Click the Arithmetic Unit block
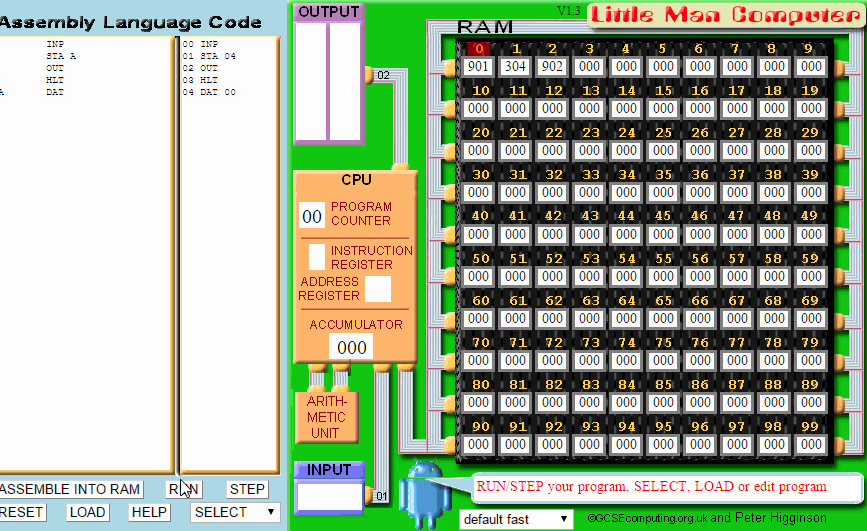The width and height of the screenshot is (867, 531). pyautogui.click(x=327, y=418)
